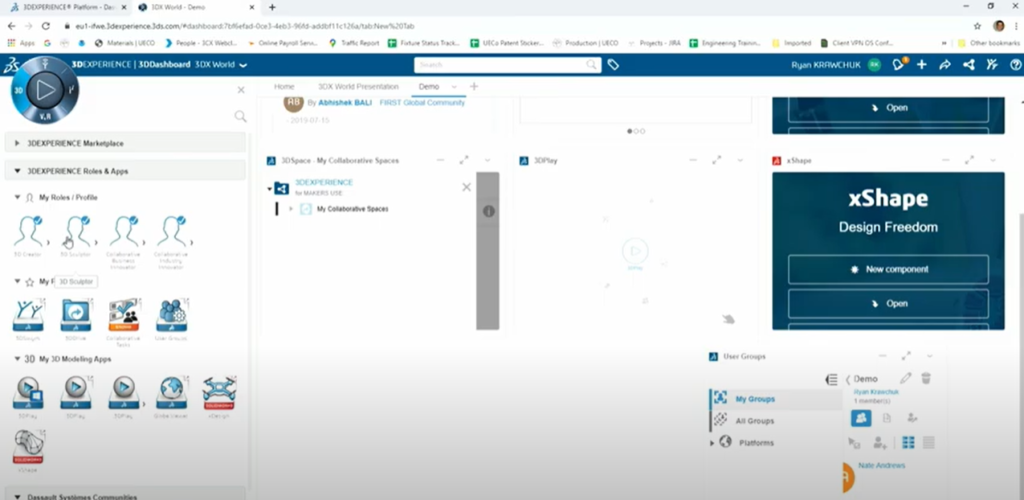
Task: Select the Collaborative Industry Innovator role
Action: pyautogui.click(x=172, y=232)
